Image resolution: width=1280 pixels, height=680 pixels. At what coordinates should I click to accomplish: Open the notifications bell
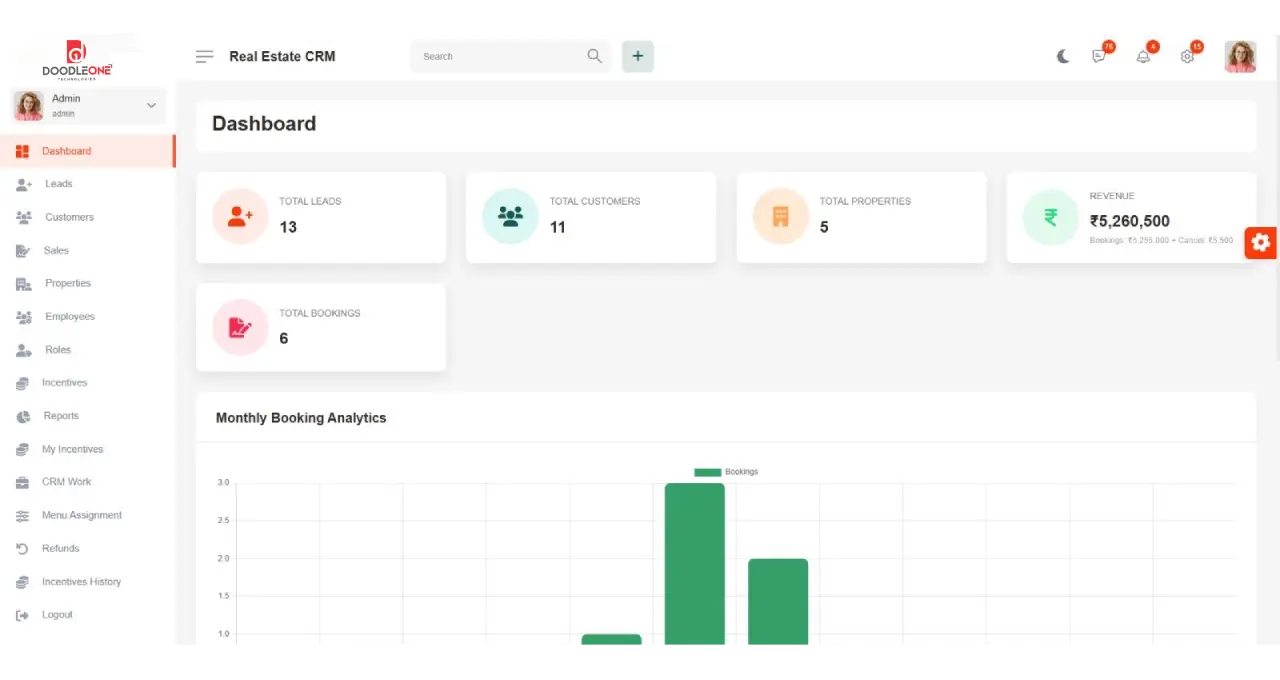[x=1143, y=56]
